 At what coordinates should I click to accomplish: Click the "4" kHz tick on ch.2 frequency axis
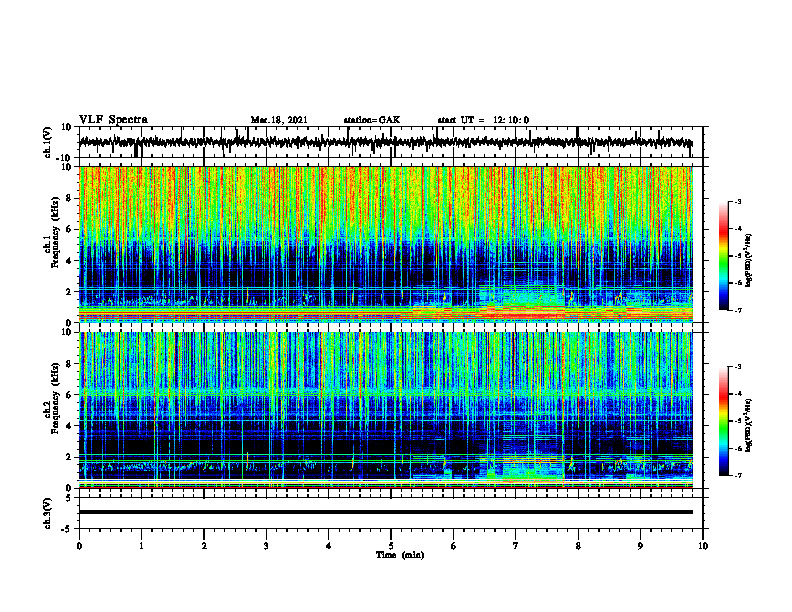pos(70,426)
